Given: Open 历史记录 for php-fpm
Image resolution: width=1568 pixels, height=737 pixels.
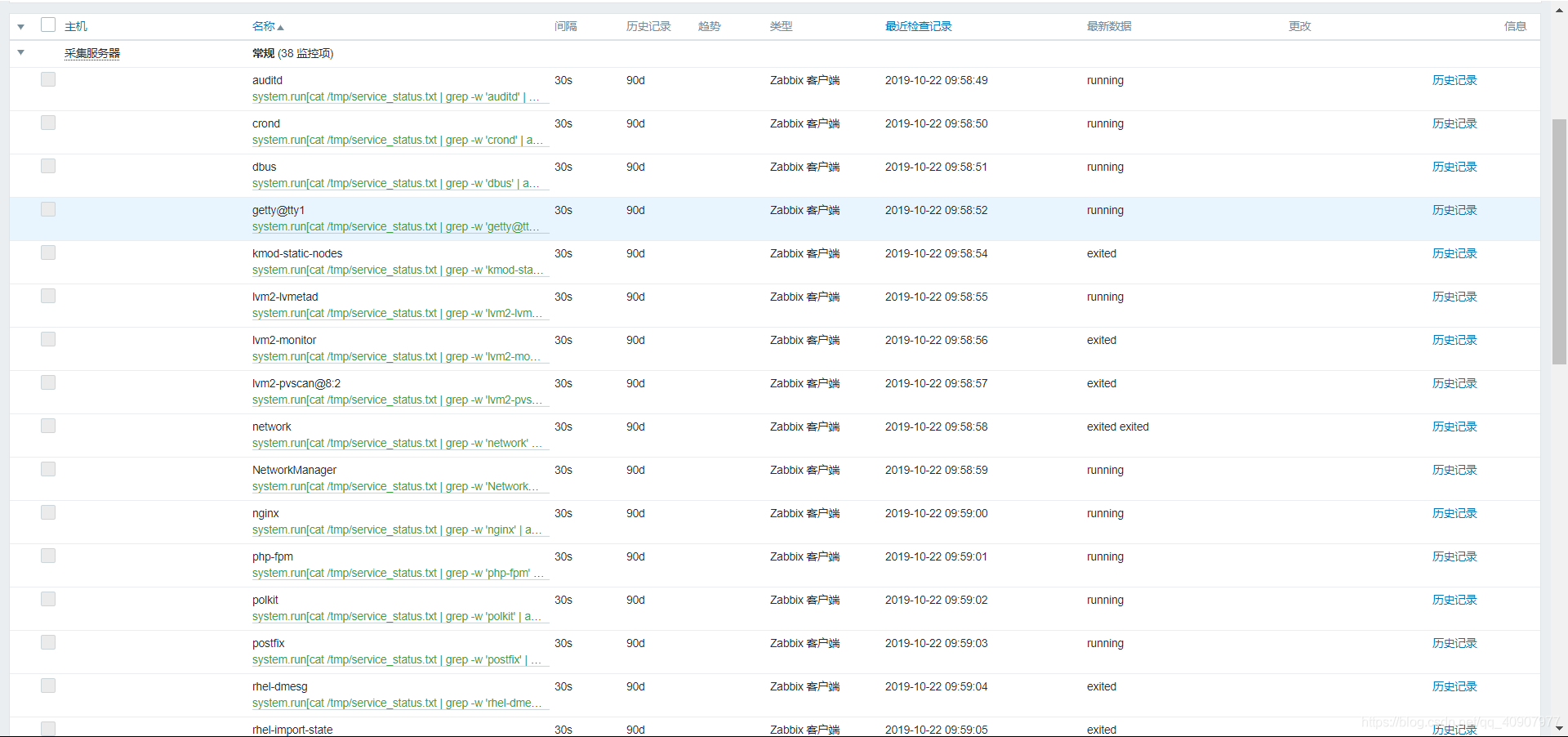Looking at the screenshot, I should (x=1454, y=556).
